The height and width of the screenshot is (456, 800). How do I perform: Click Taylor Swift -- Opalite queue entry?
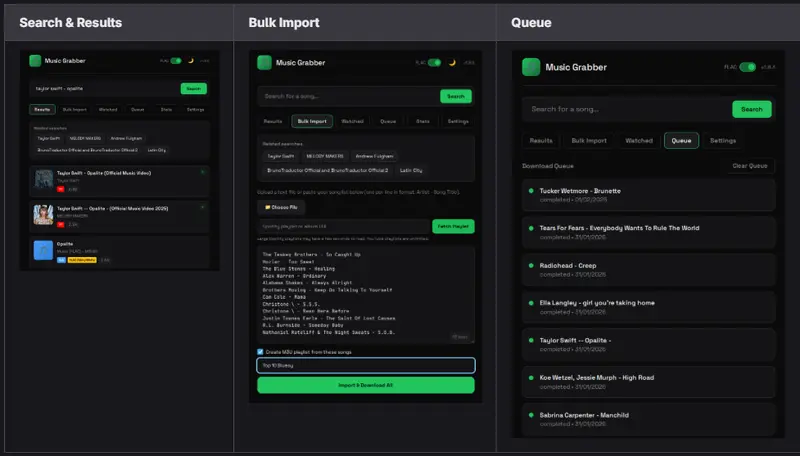648,344
